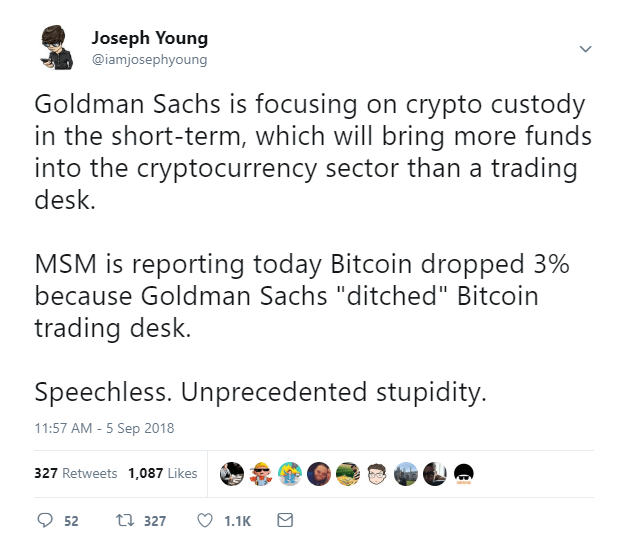Click the liker avatar with glasses cartoon face

[x=377, y=472]
